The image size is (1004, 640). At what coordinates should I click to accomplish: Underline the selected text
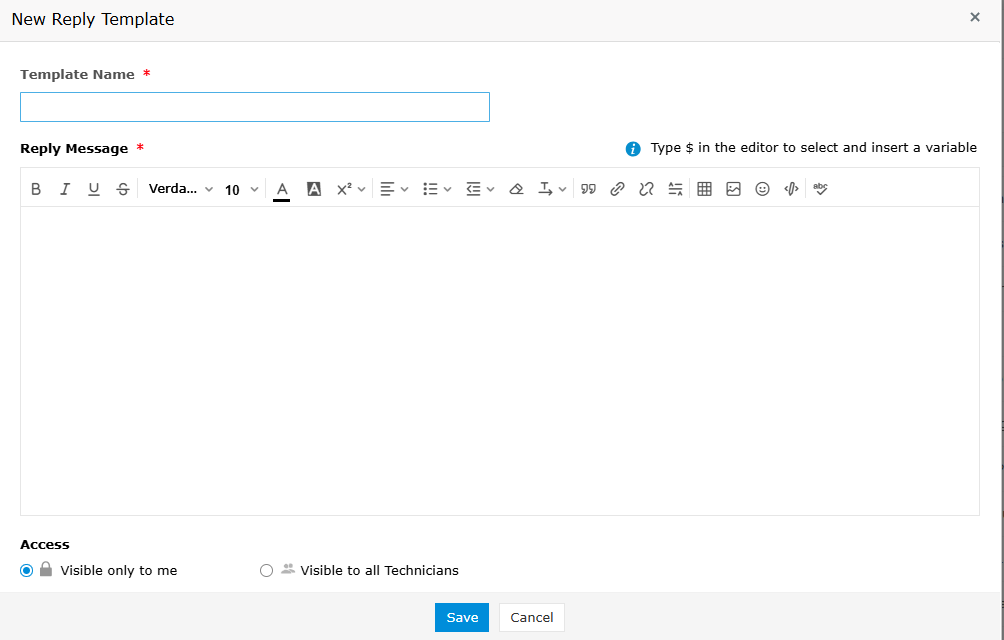tap(94, 189)
